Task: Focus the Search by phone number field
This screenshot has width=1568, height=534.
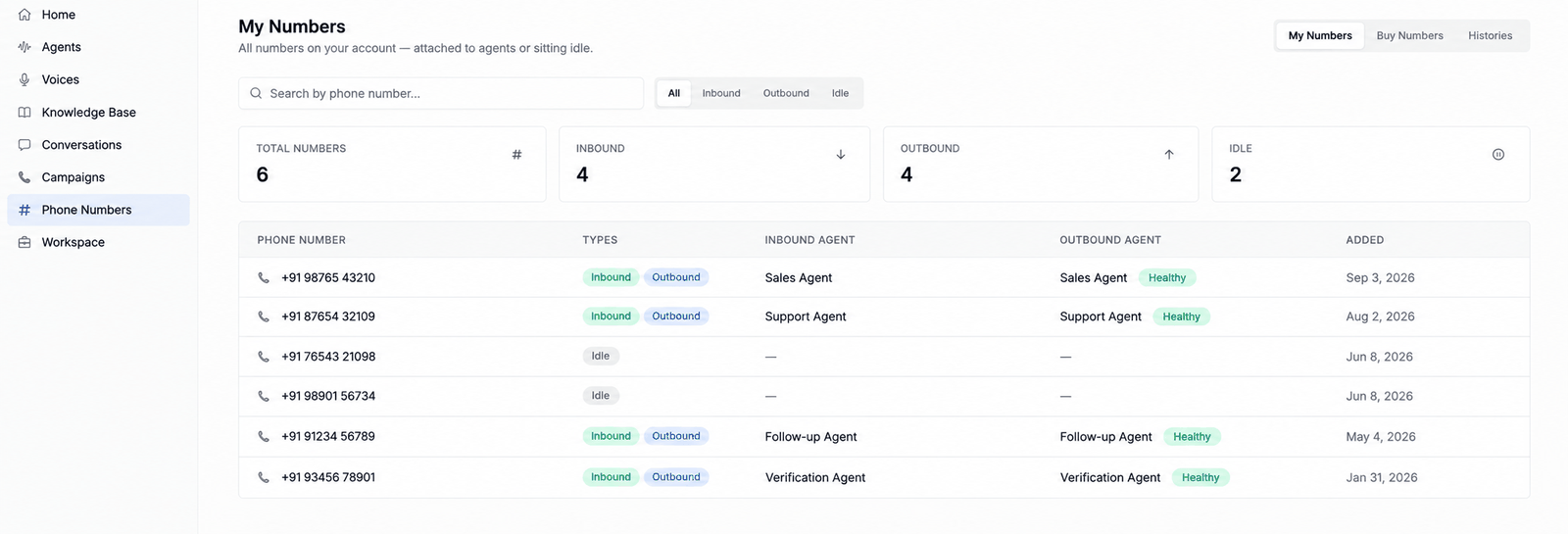Action: tap(441, 93)
